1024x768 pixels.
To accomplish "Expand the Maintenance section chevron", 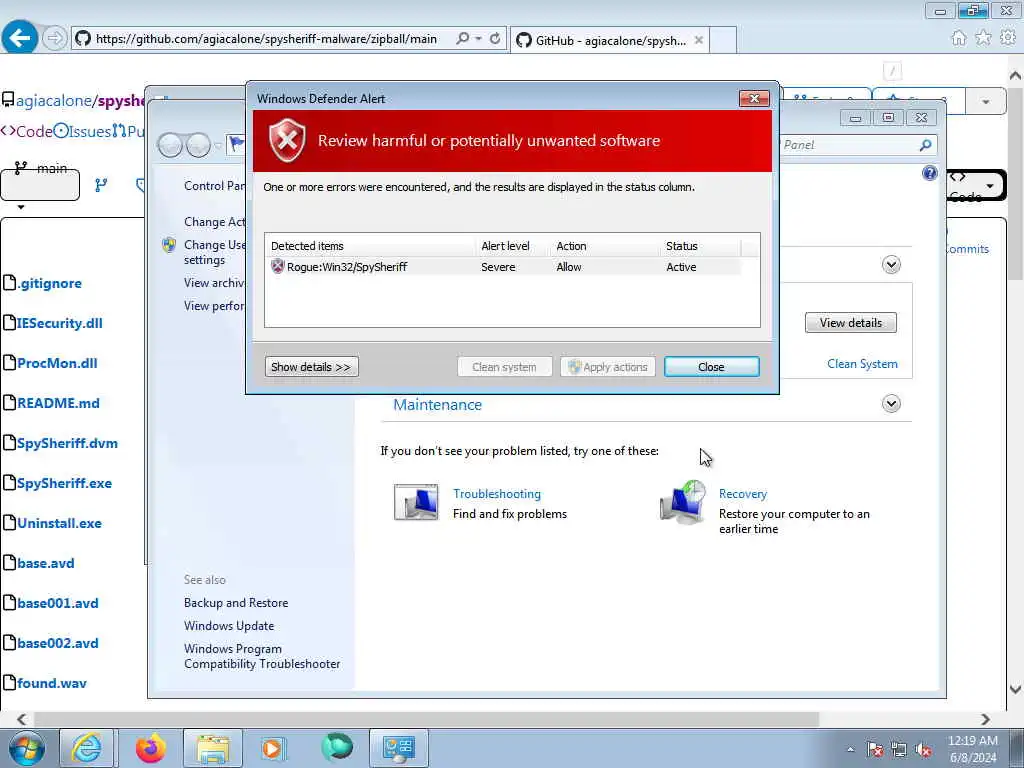I will point(891,404).
